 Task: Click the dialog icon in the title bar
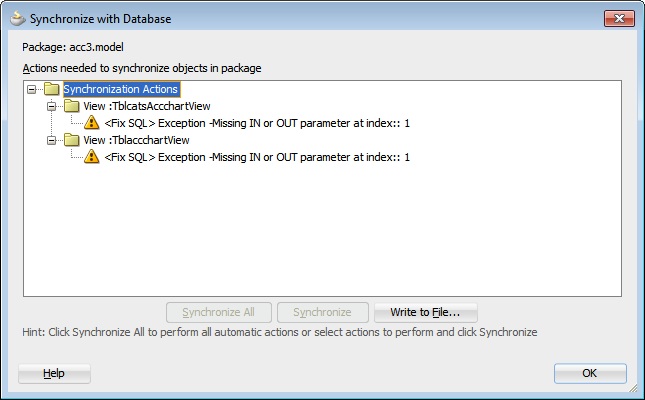[x=16, y=18]
